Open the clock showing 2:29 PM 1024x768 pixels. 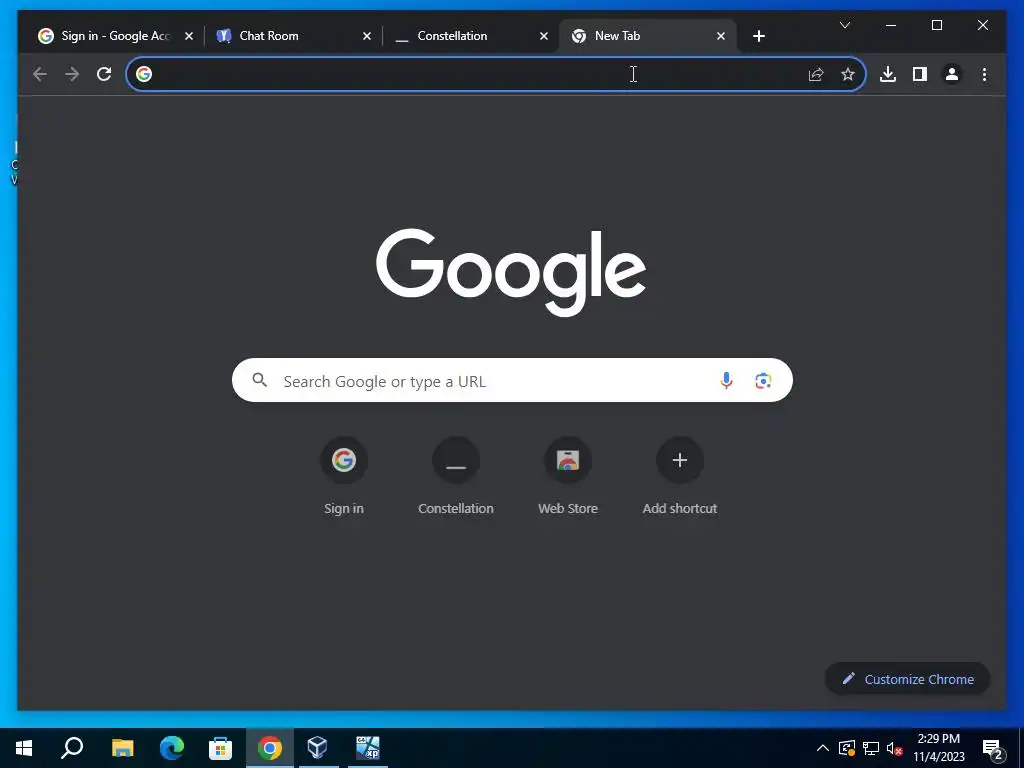[938, 748]
